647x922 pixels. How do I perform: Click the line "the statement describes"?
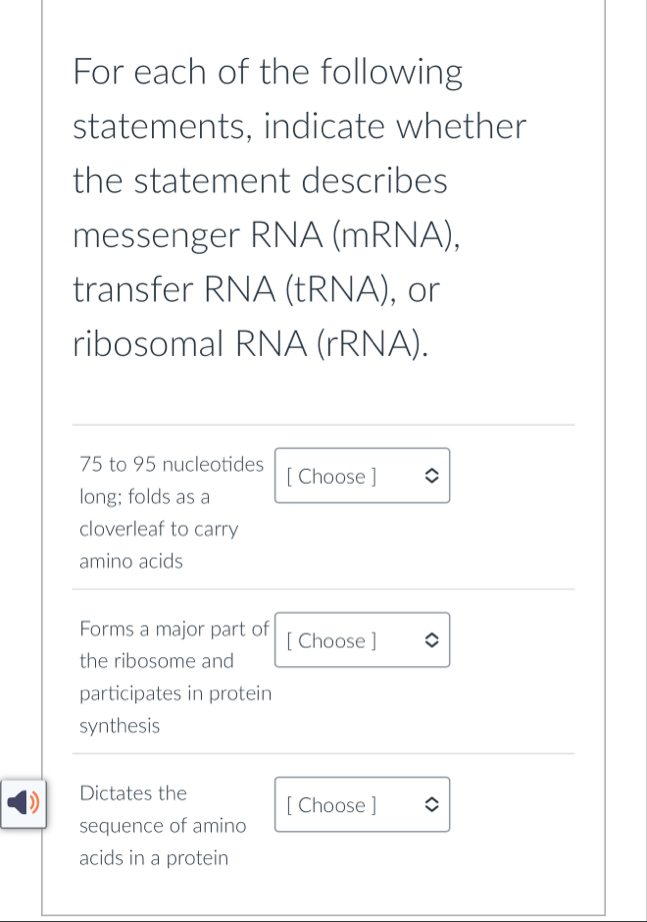[x=260, y=181]
